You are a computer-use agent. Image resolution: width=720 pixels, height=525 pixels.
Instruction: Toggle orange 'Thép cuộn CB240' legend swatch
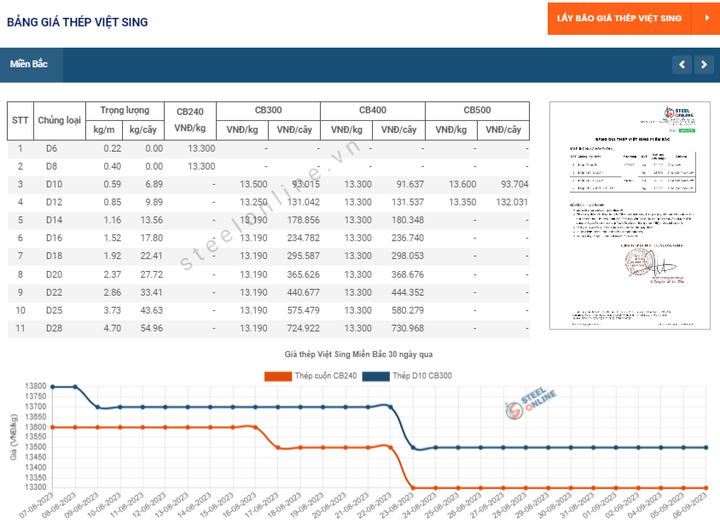click(x=278, y=376)
